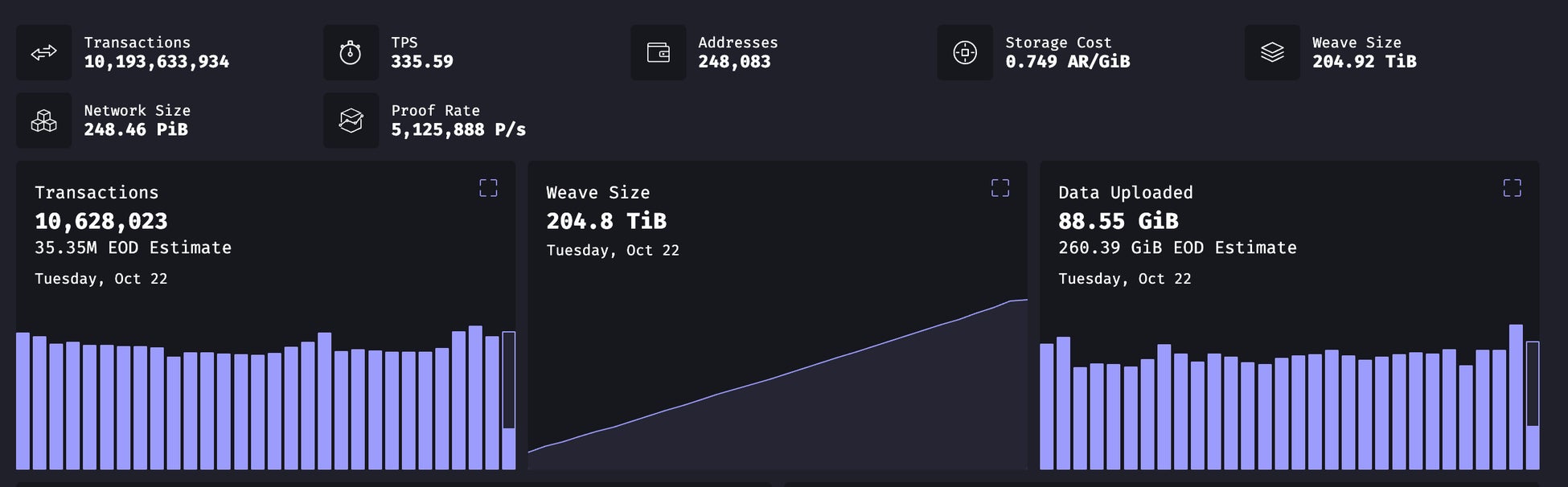Click the end point of Weave Size line

point(1025,300)
